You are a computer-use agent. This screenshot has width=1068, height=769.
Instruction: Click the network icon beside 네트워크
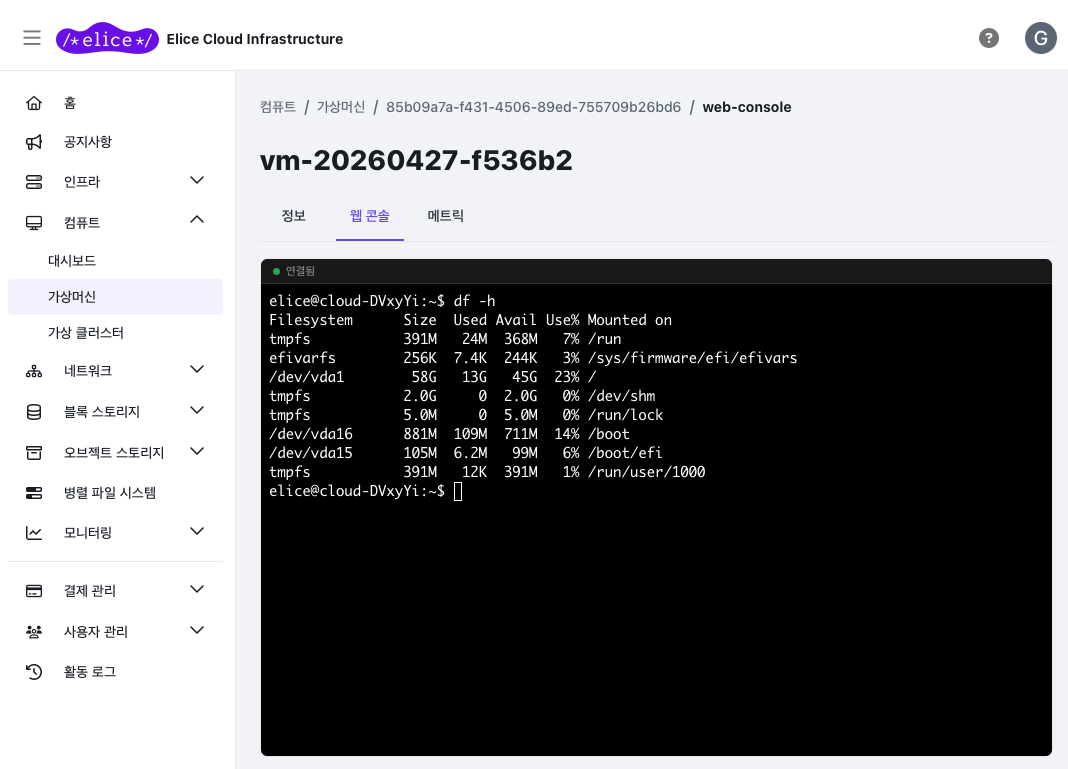point(34,371)
